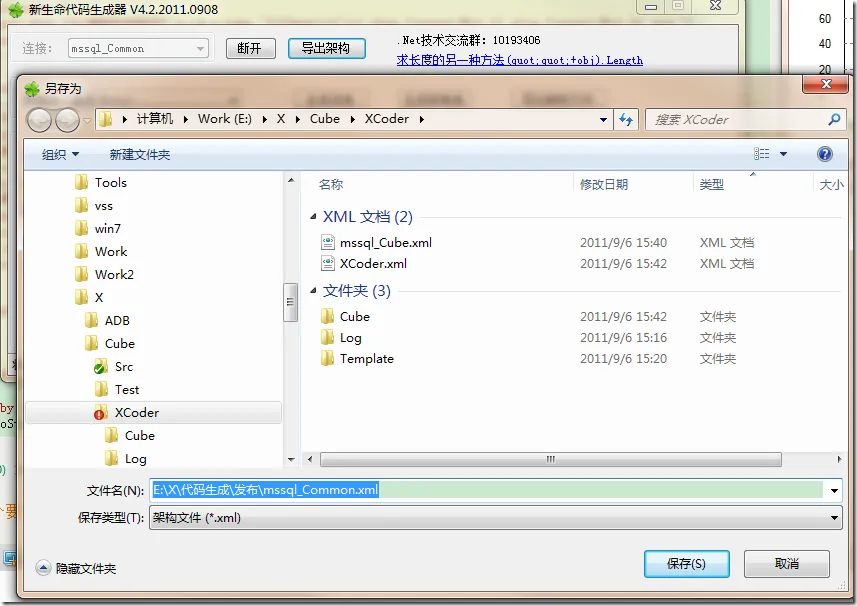Click file list scroll right arrow

pyautogui.click(x=839, y=459)
